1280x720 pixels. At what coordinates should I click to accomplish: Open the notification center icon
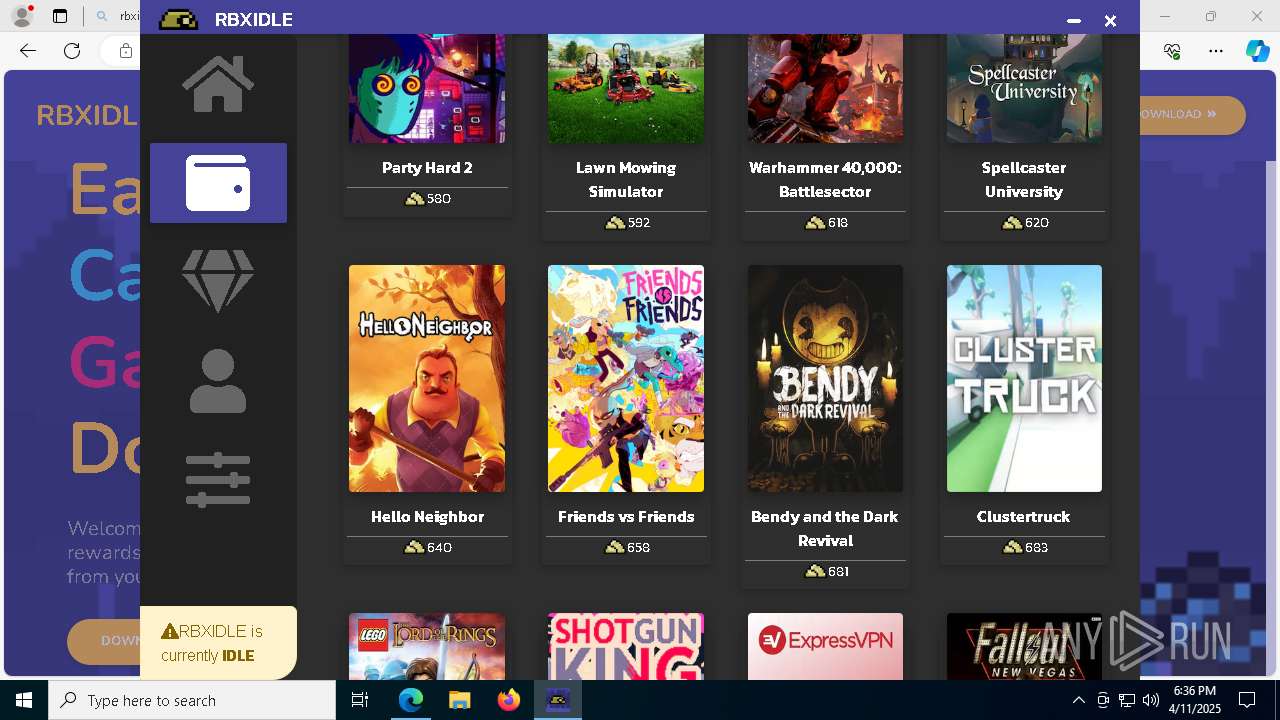1247,700
